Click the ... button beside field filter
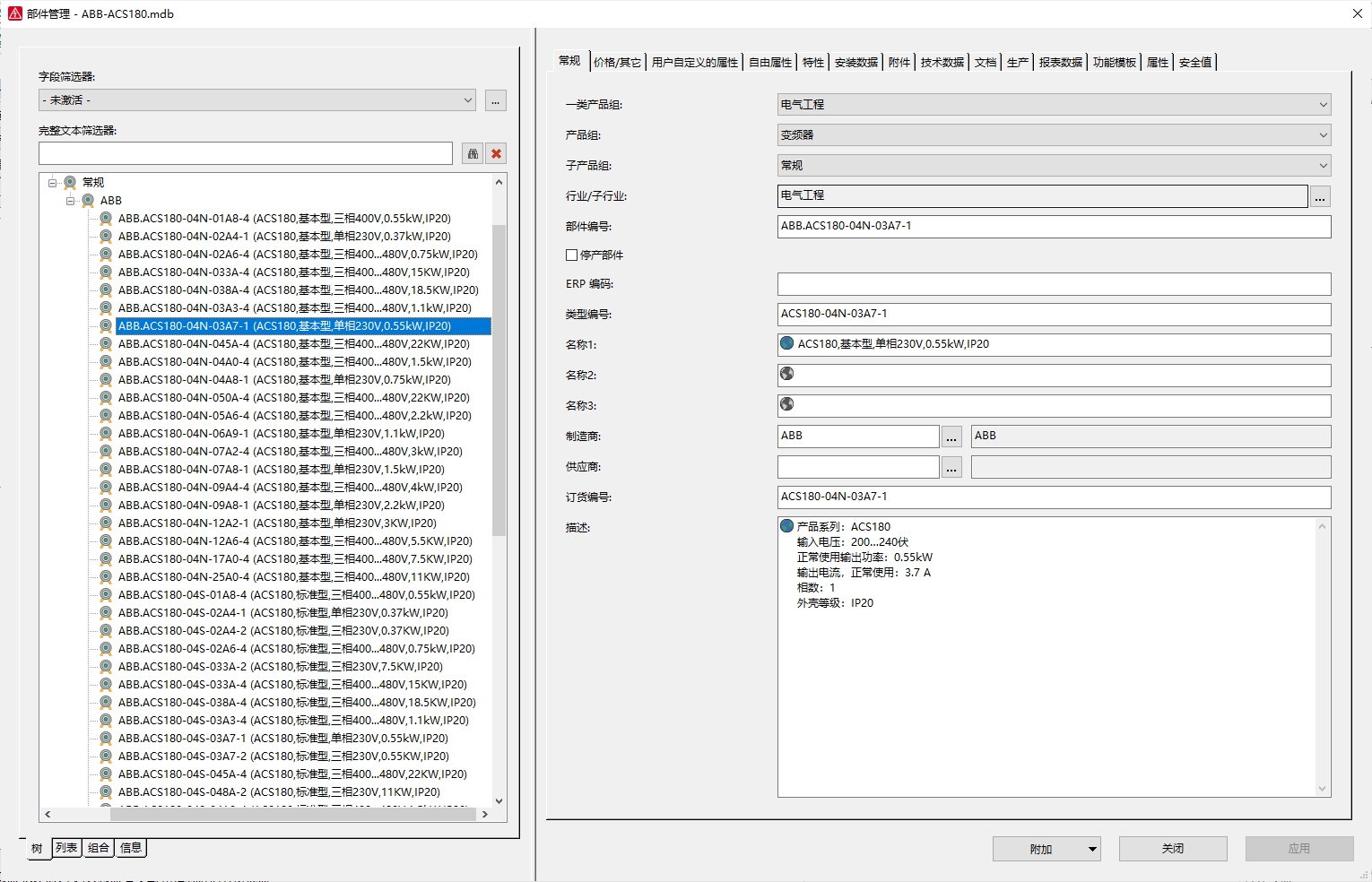 tap(496, 99)
